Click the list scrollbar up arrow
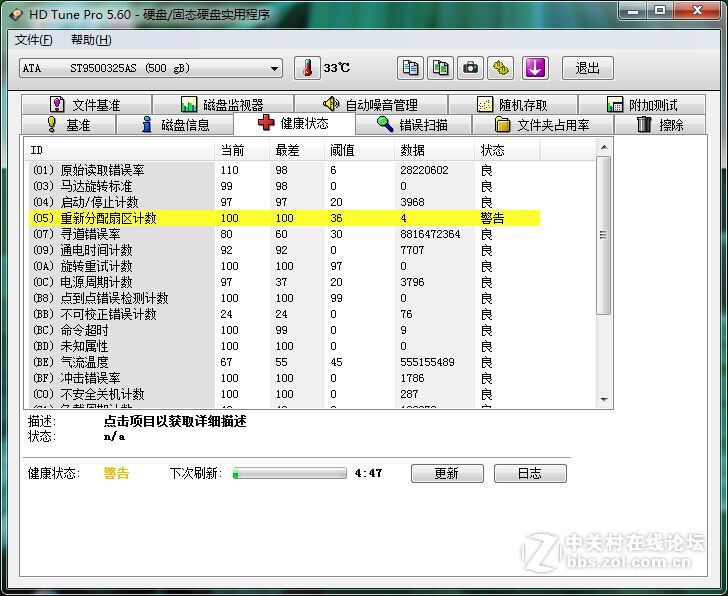728x596 pixels. click(x=604, y=147)
